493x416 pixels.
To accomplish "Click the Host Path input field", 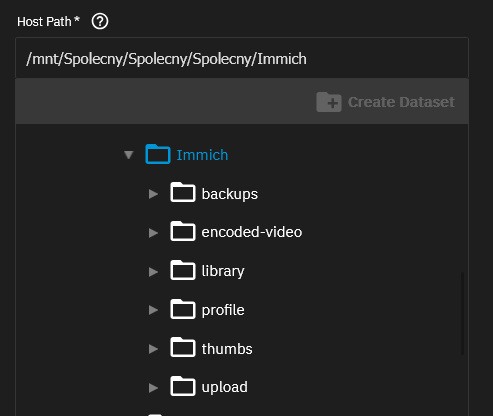I will coord(242,58).
